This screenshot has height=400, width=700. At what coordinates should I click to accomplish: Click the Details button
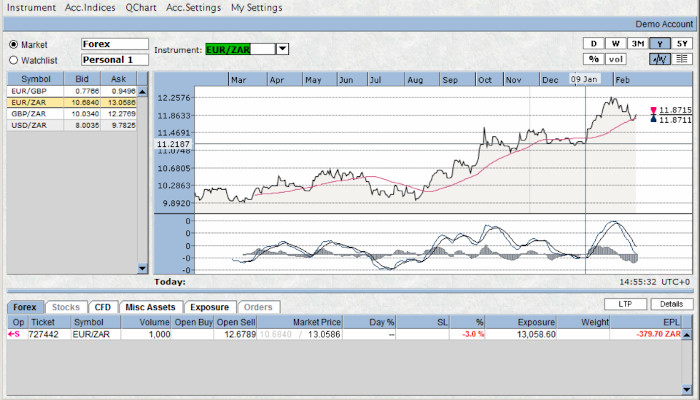click(671, 303)
